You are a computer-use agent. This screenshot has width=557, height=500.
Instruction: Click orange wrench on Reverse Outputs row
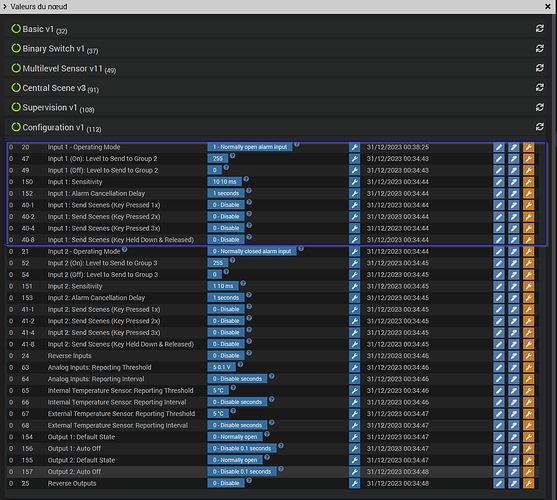(x=528, y=483)
